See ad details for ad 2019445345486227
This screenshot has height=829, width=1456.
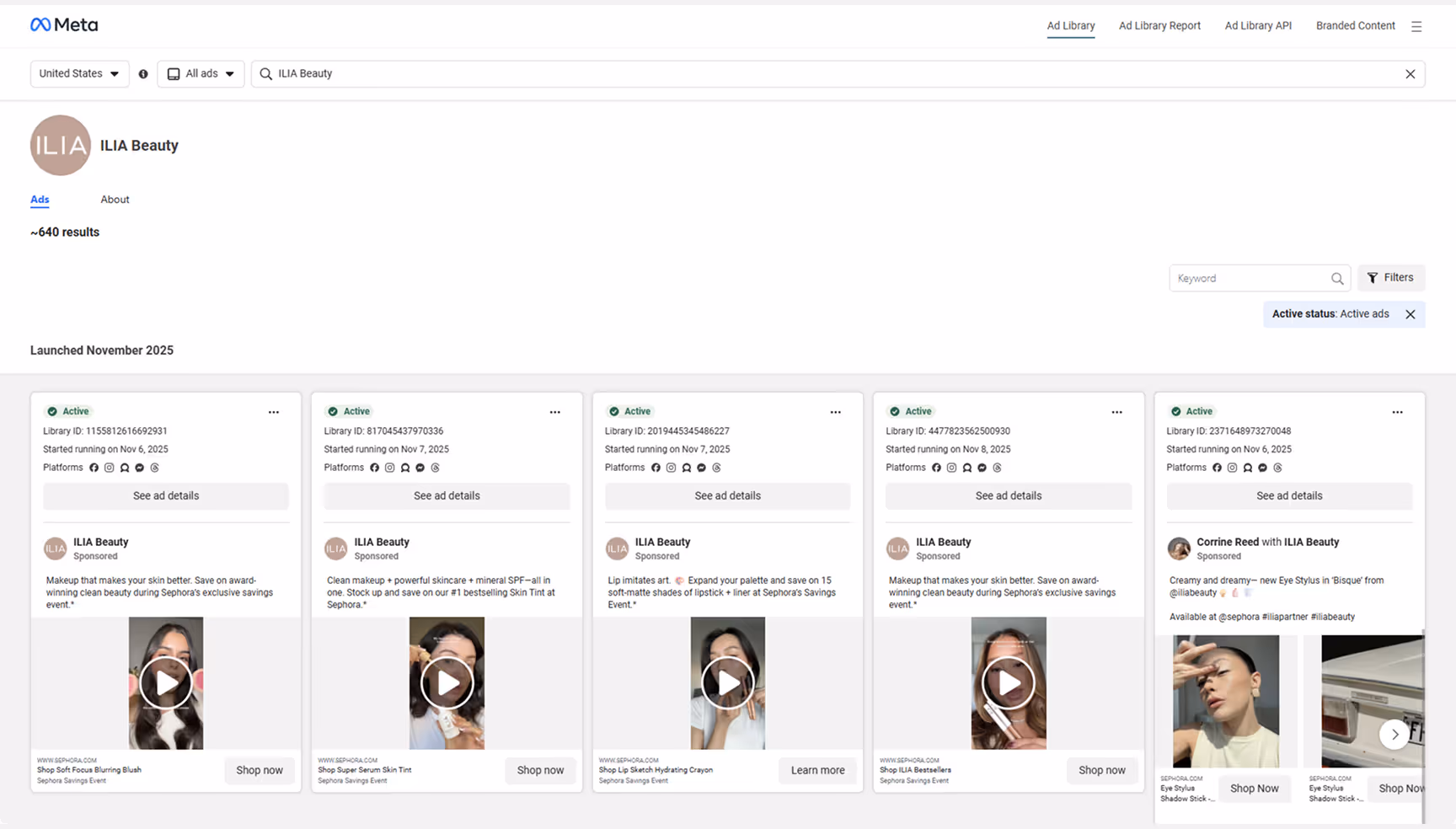(727, 495)
